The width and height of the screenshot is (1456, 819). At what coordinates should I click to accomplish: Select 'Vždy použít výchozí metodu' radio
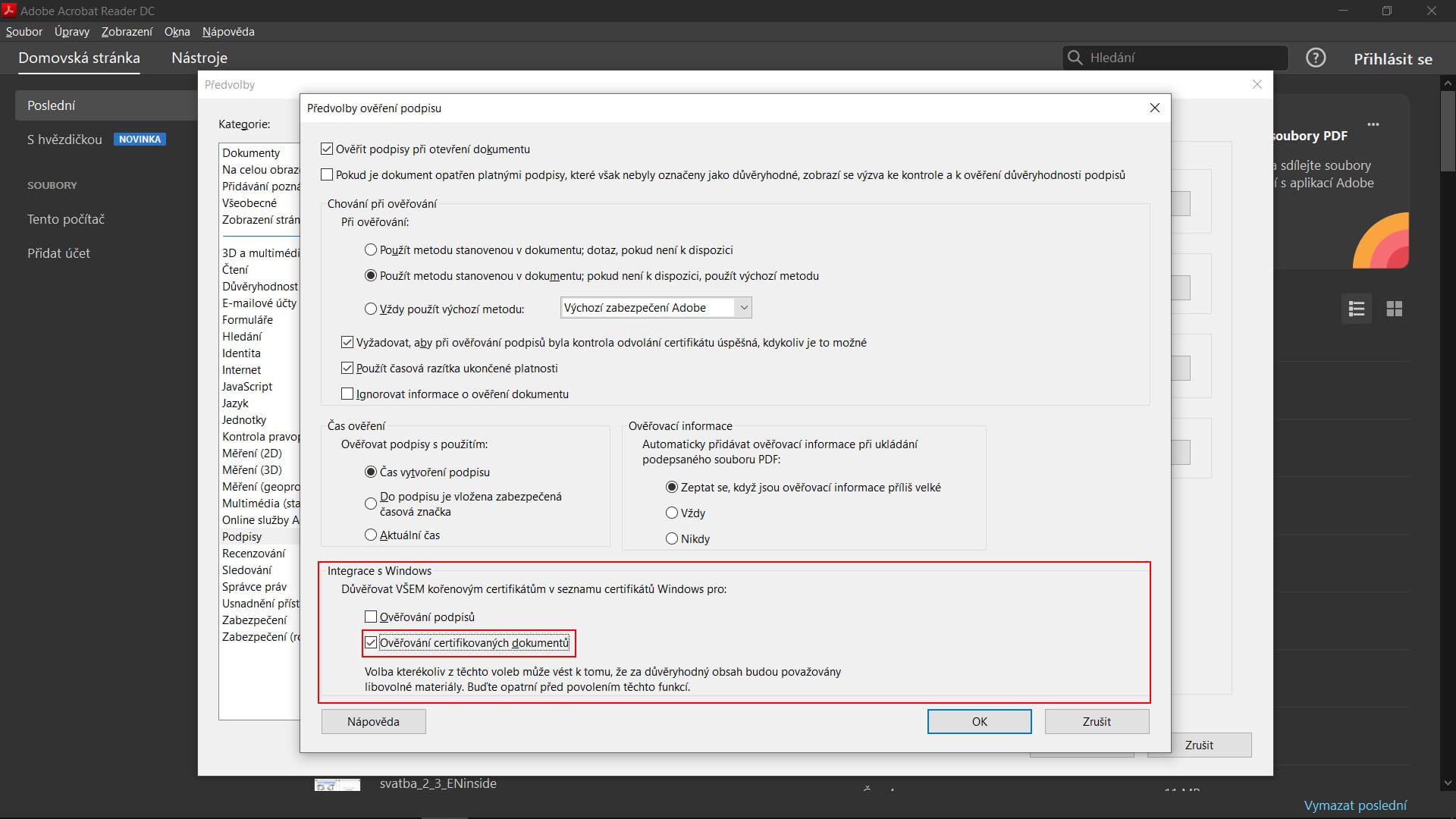(371, 309)
